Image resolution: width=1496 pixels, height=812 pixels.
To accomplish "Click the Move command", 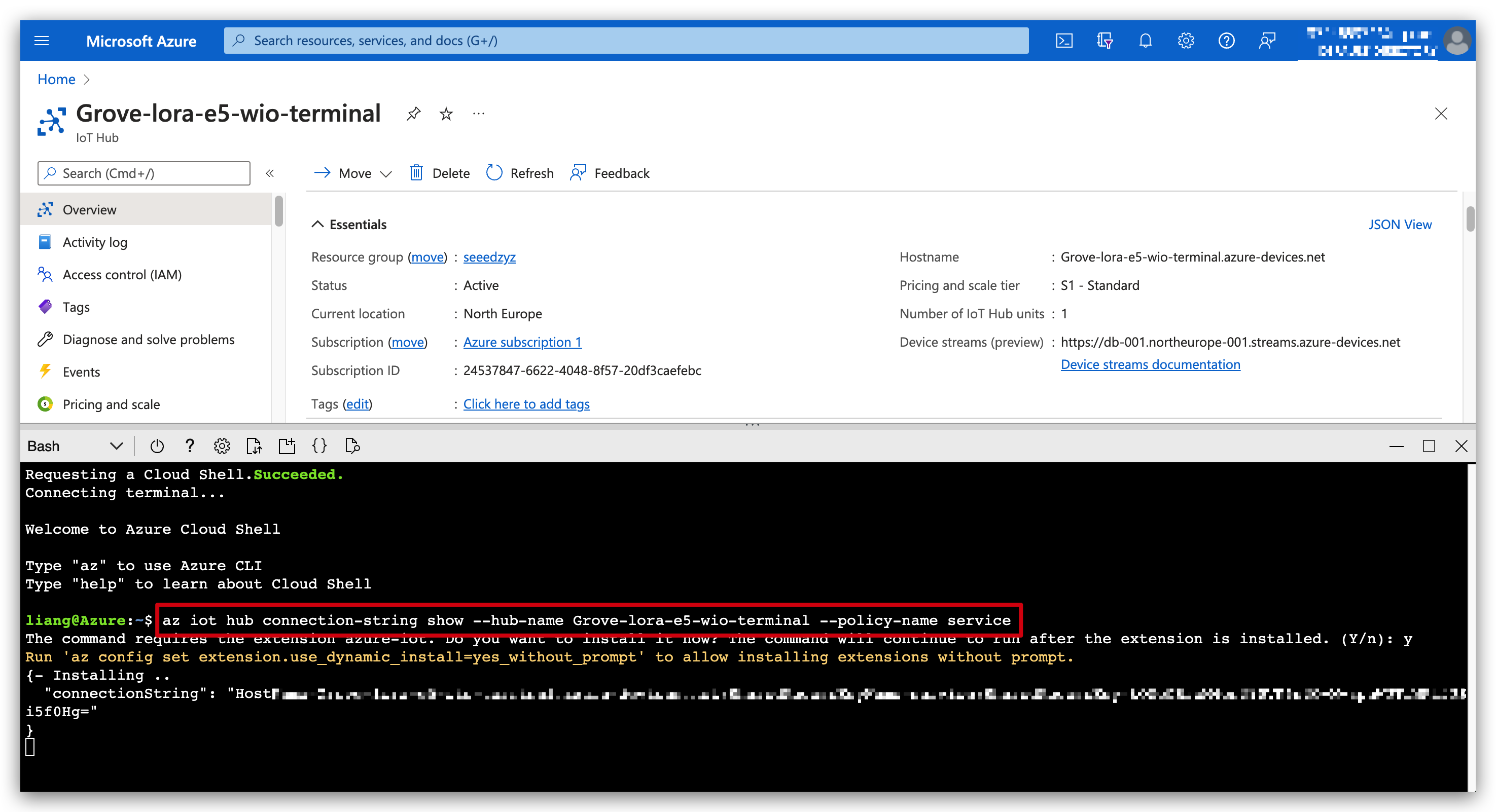I will tap(343, 173).
